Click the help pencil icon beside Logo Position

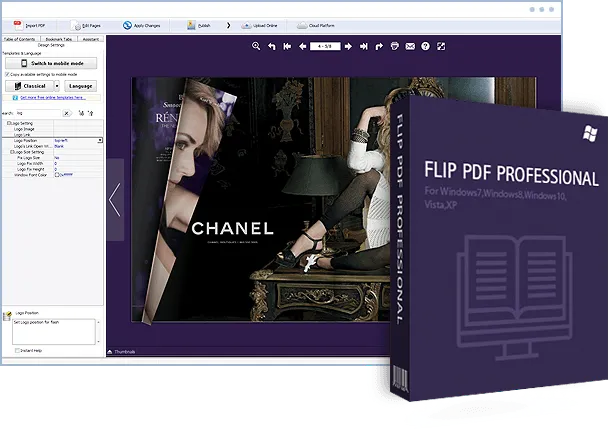point(7,316)
